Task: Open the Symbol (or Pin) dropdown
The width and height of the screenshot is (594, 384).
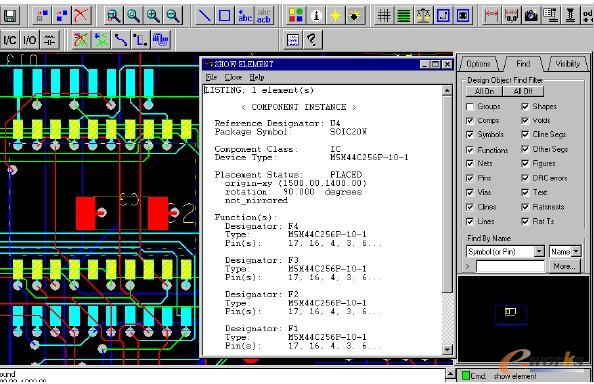Action: tap(539, 251)
